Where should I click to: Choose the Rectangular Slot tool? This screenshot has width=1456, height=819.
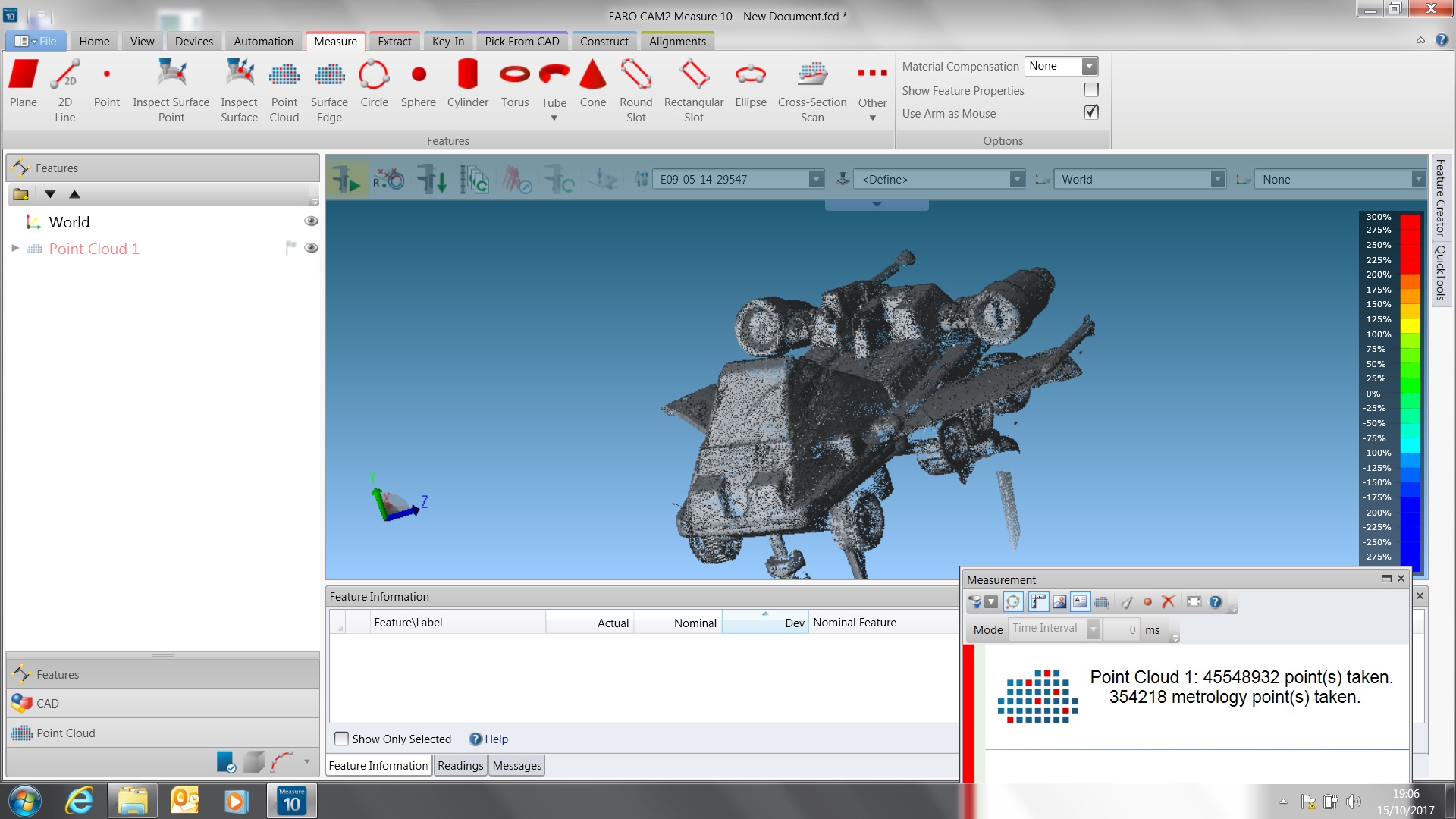point(694,90)
